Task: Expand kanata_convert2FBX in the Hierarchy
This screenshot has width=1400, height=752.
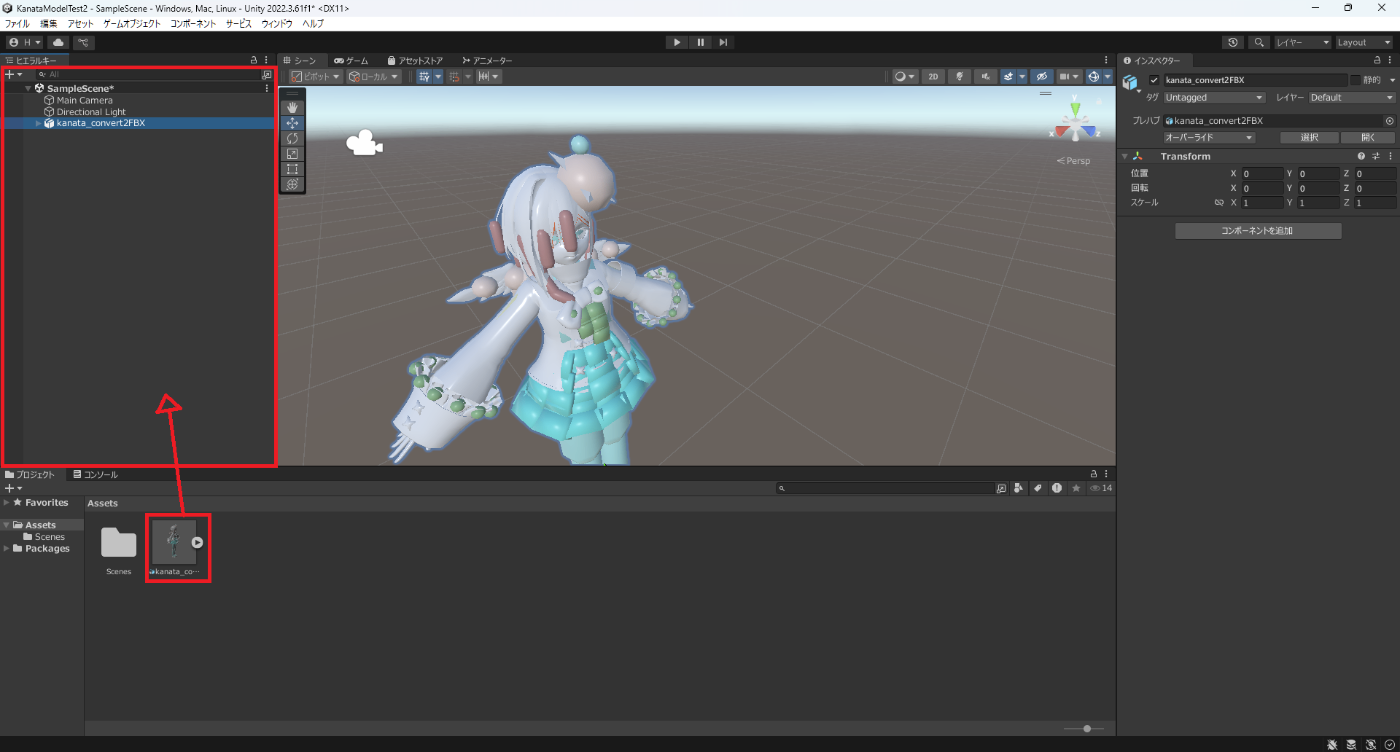Action: [38, 123]
